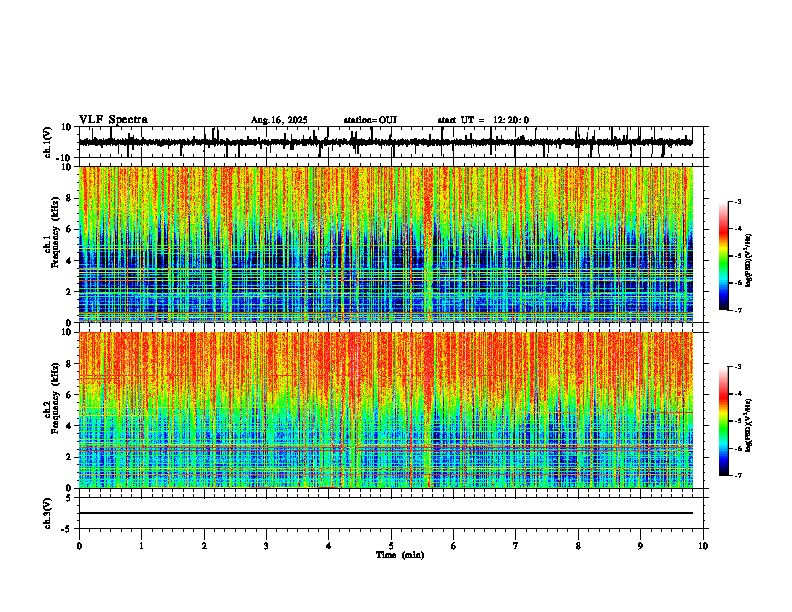Click the ch.2 color bar PSD unit label
The height and width of the screenshot is (612, 792).
pos(749,425)
